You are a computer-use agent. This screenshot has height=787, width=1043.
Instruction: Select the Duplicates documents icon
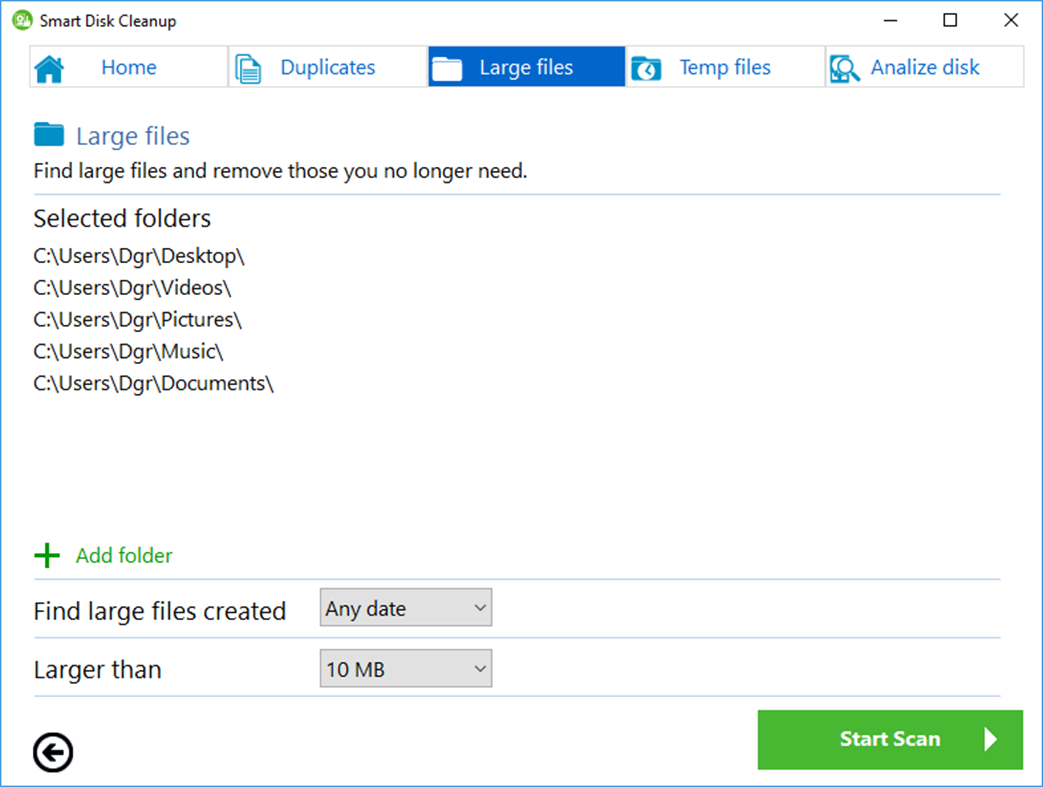coord(248,66)
